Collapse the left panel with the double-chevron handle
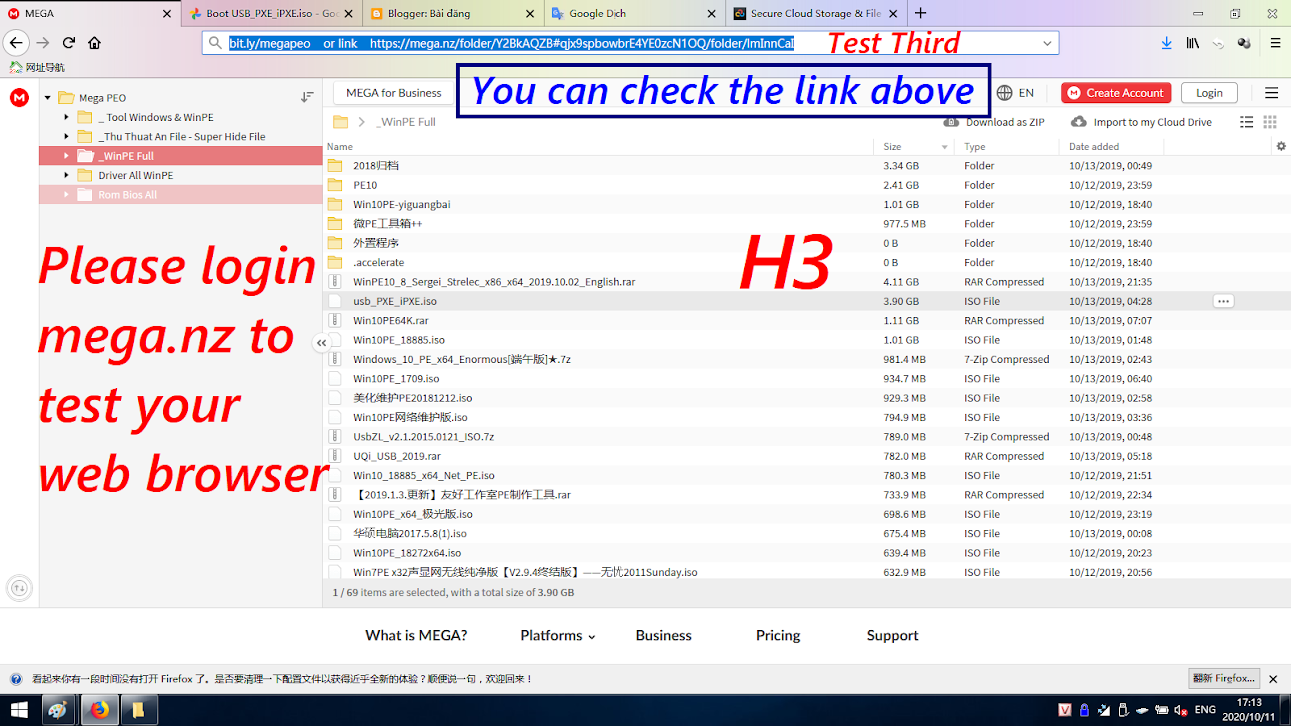Screen dimensions: 1291x726 tap(321, 343)
